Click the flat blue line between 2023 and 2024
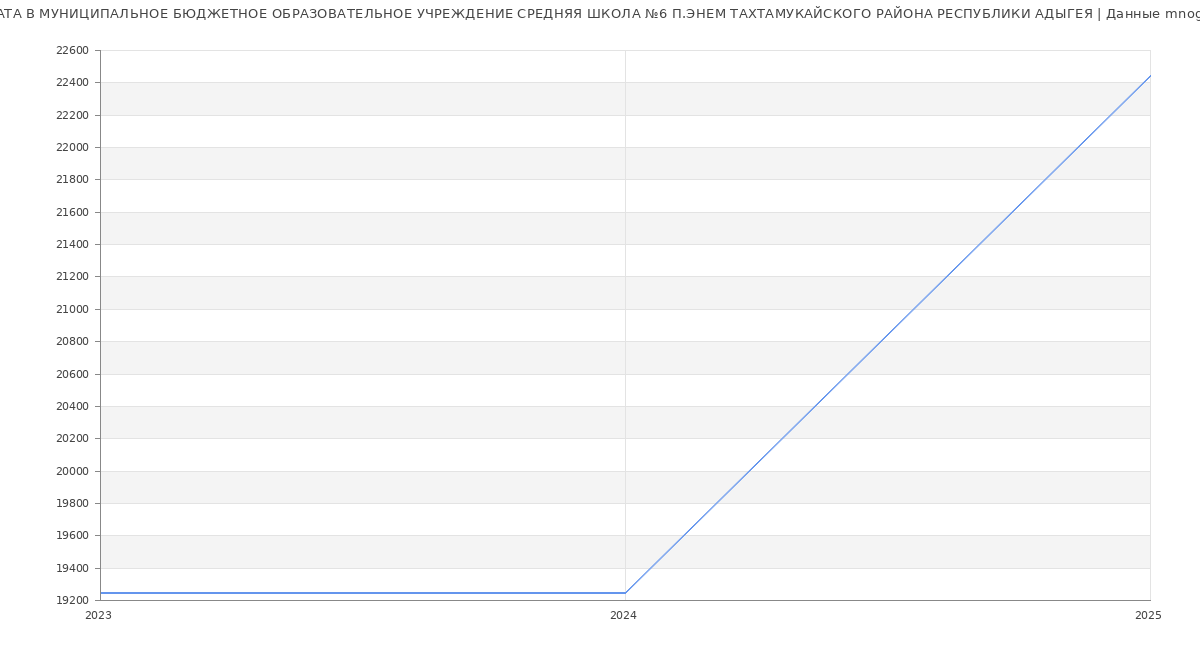Image resolution: width=1200 pixels, height=650 pixels. [x=360, y=593]
